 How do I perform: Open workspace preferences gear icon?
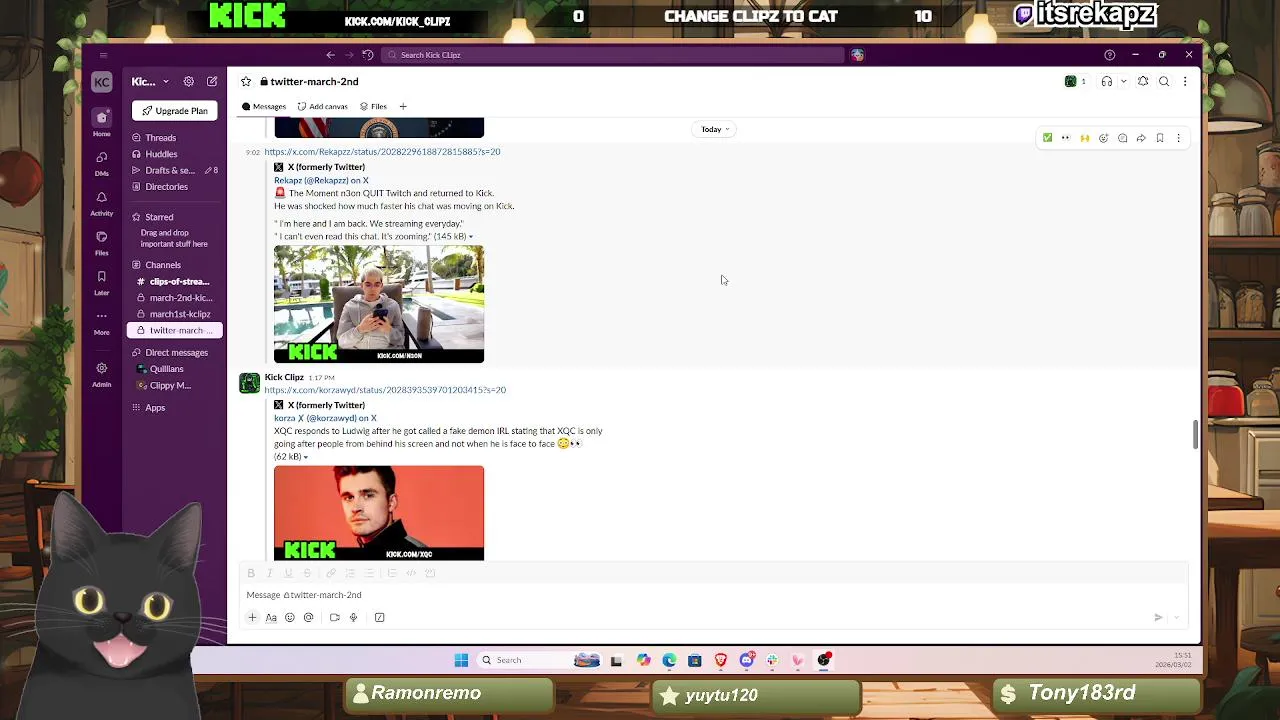pos(188,82)
